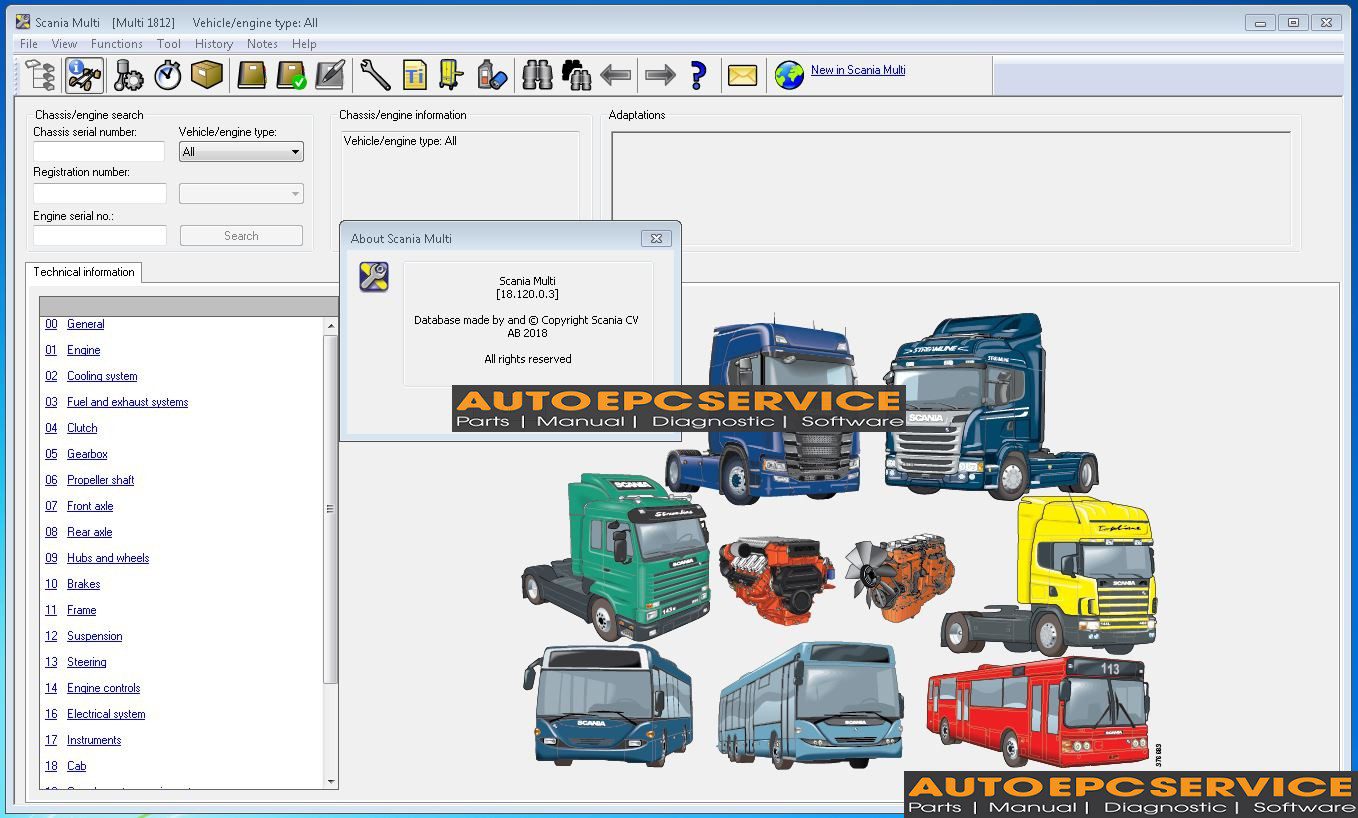Expand the disabled dropdown beside Registration number

(241, 194)
